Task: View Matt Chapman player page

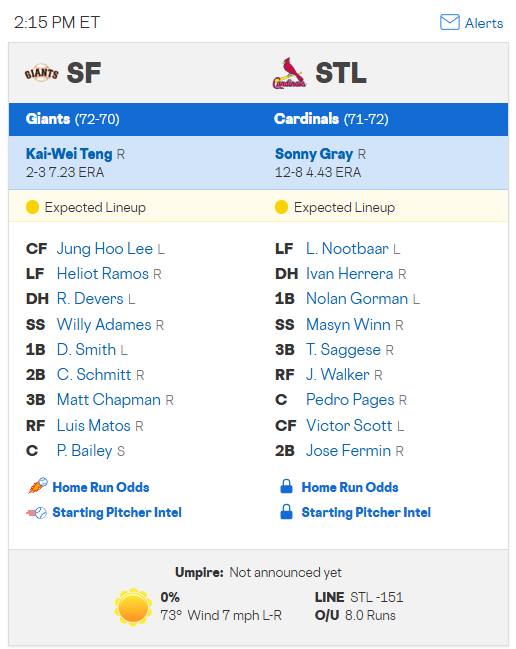Action: (x=108, y=400)
